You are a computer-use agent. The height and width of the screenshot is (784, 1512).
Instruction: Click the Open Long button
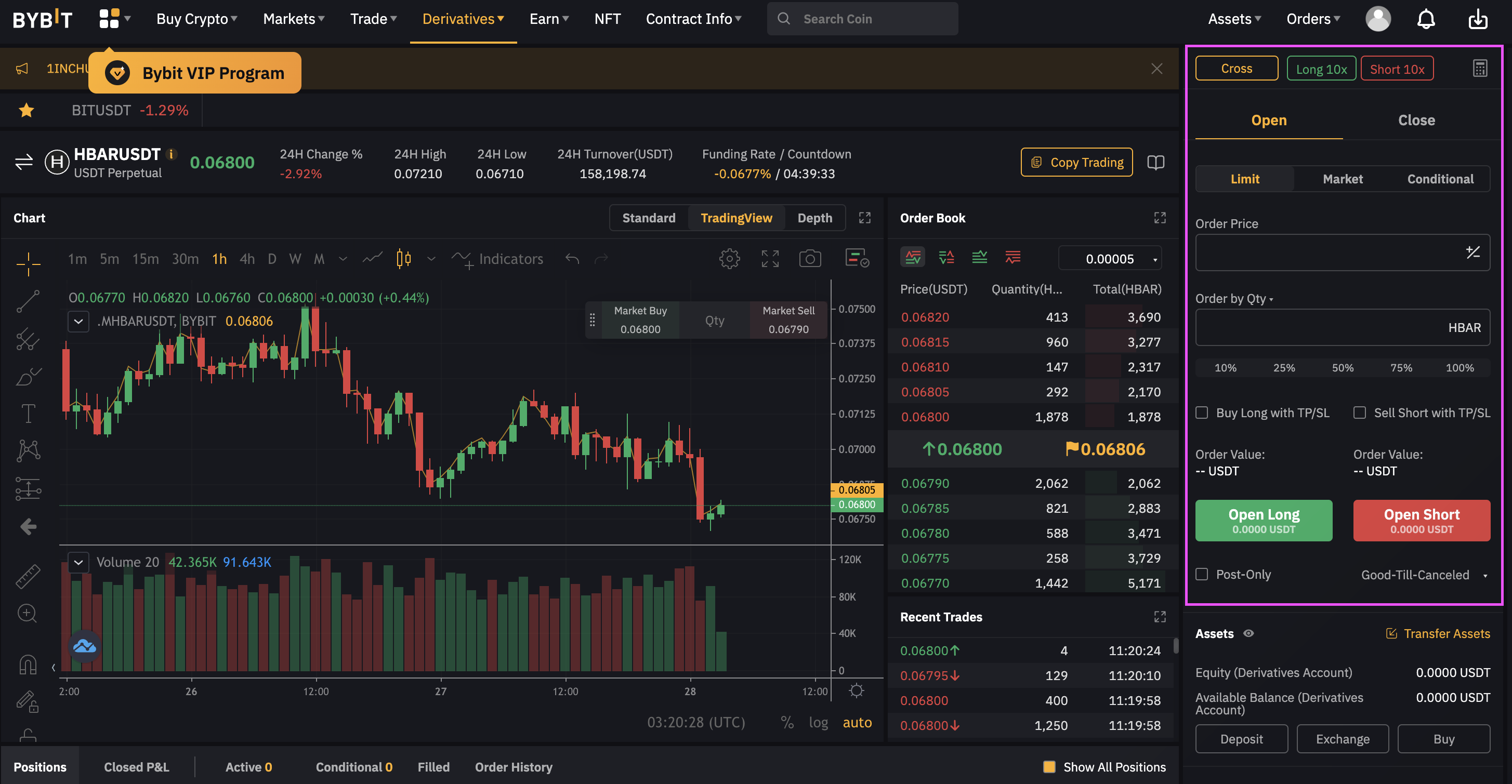point(1264,521)
